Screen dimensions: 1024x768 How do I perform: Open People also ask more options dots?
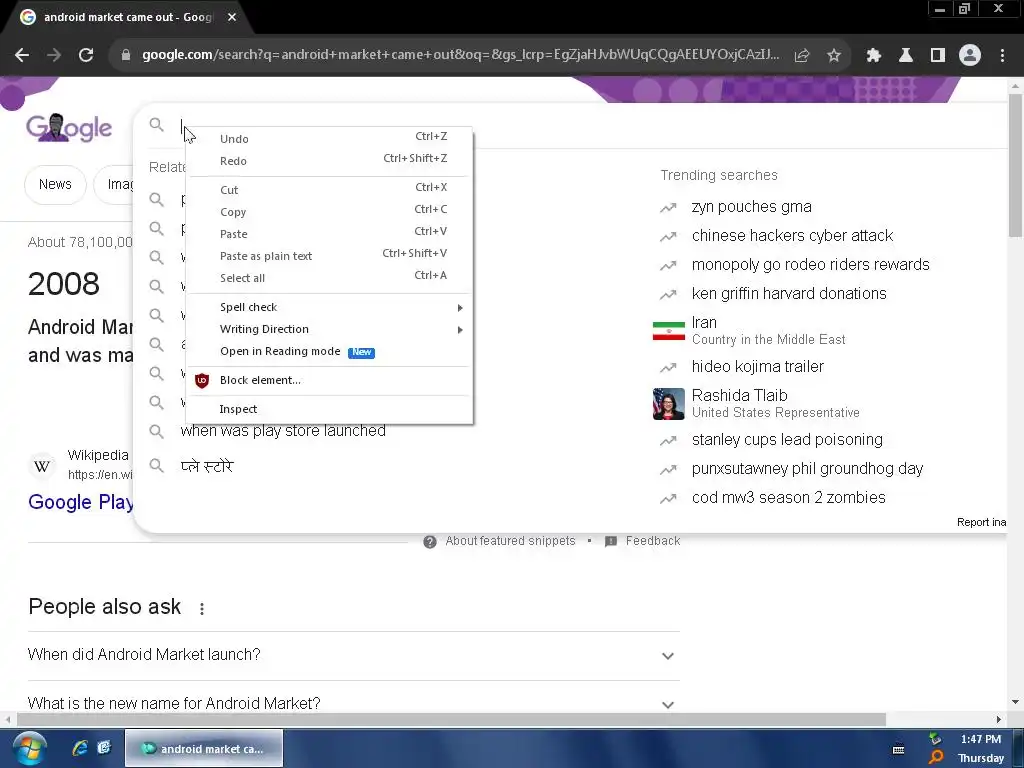202,609
